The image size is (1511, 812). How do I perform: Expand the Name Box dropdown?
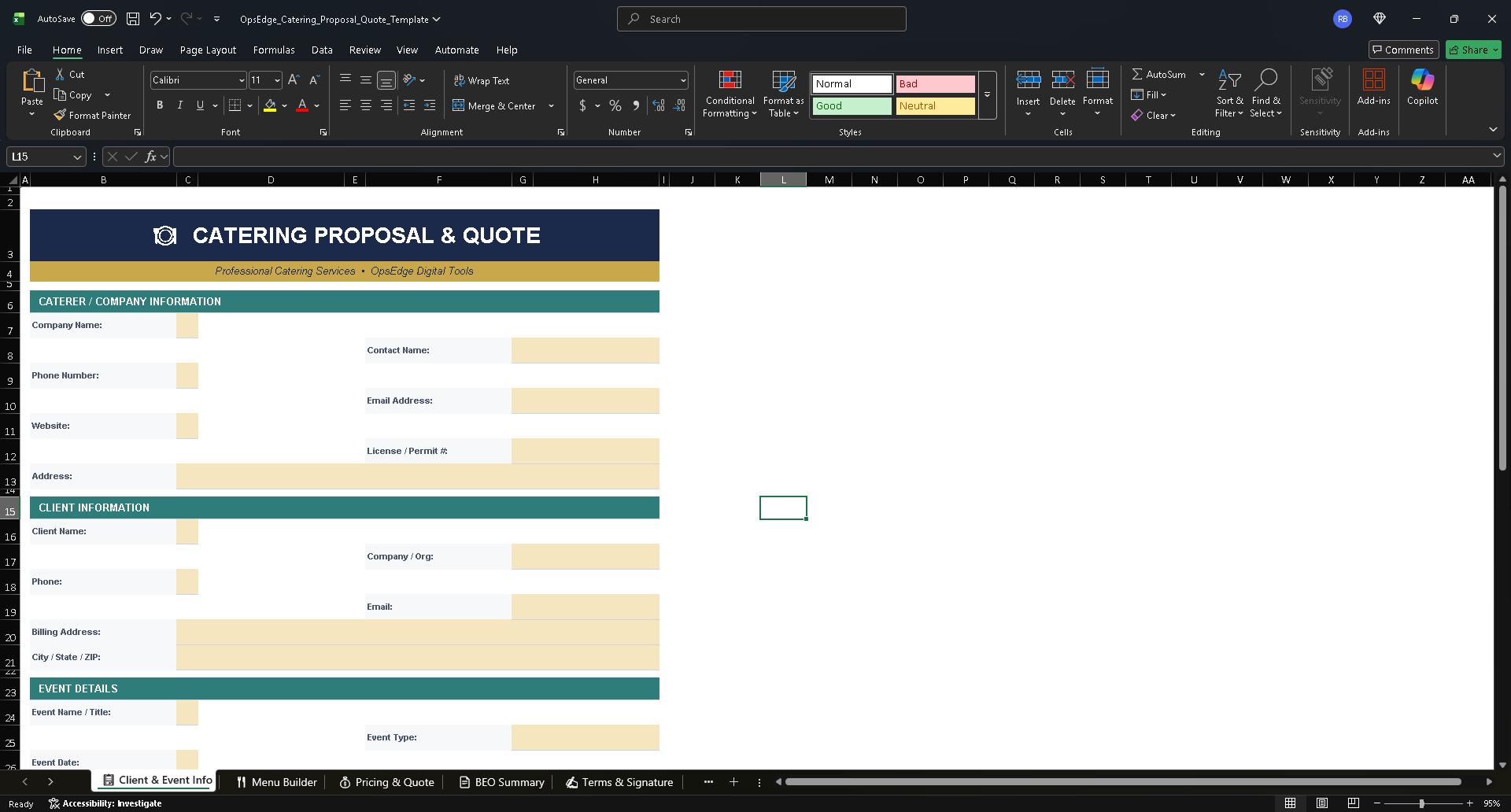click(x=77, y=157)
